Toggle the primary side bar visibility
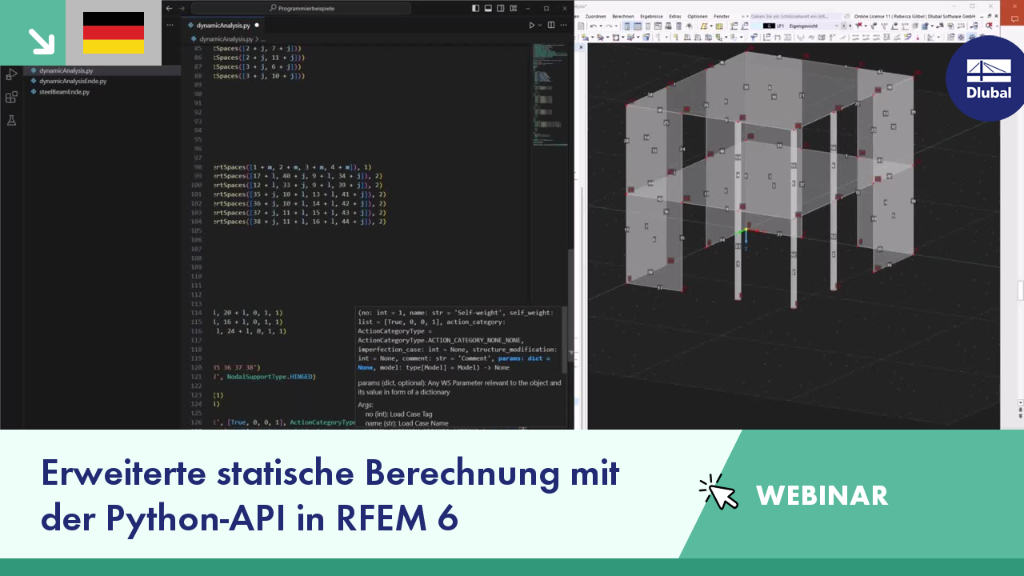1024x576 pixels. coord(475,8)
